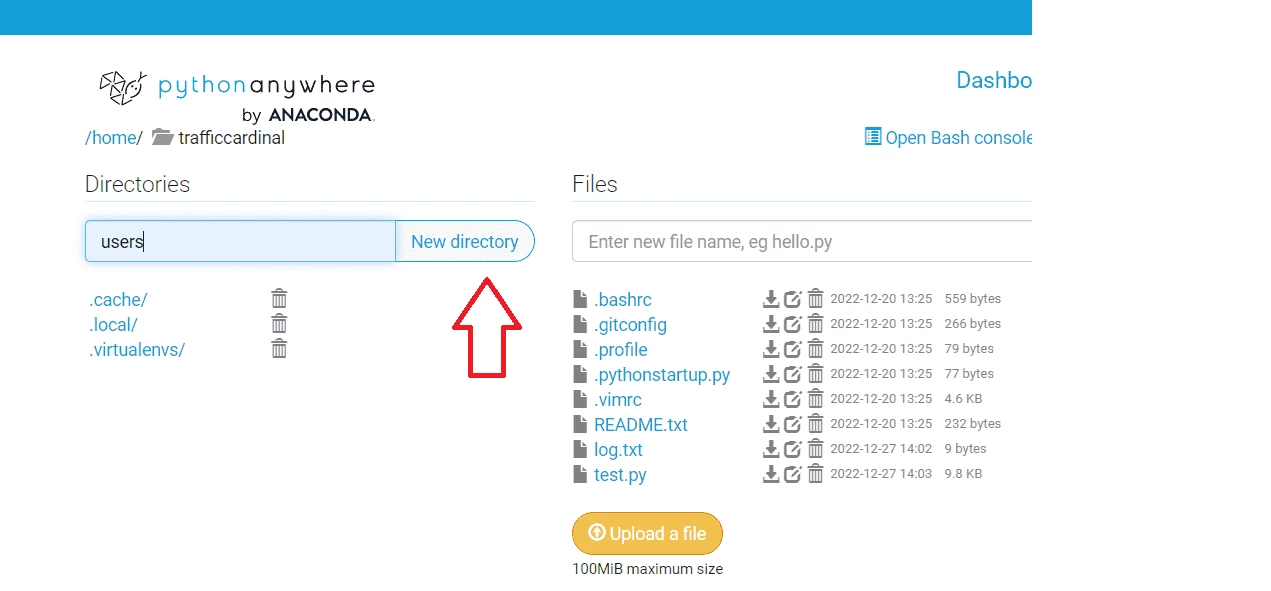Open the .virtualenvs/ directory
Viewport: 1271px width, 591px height.
tap(137, 350)
